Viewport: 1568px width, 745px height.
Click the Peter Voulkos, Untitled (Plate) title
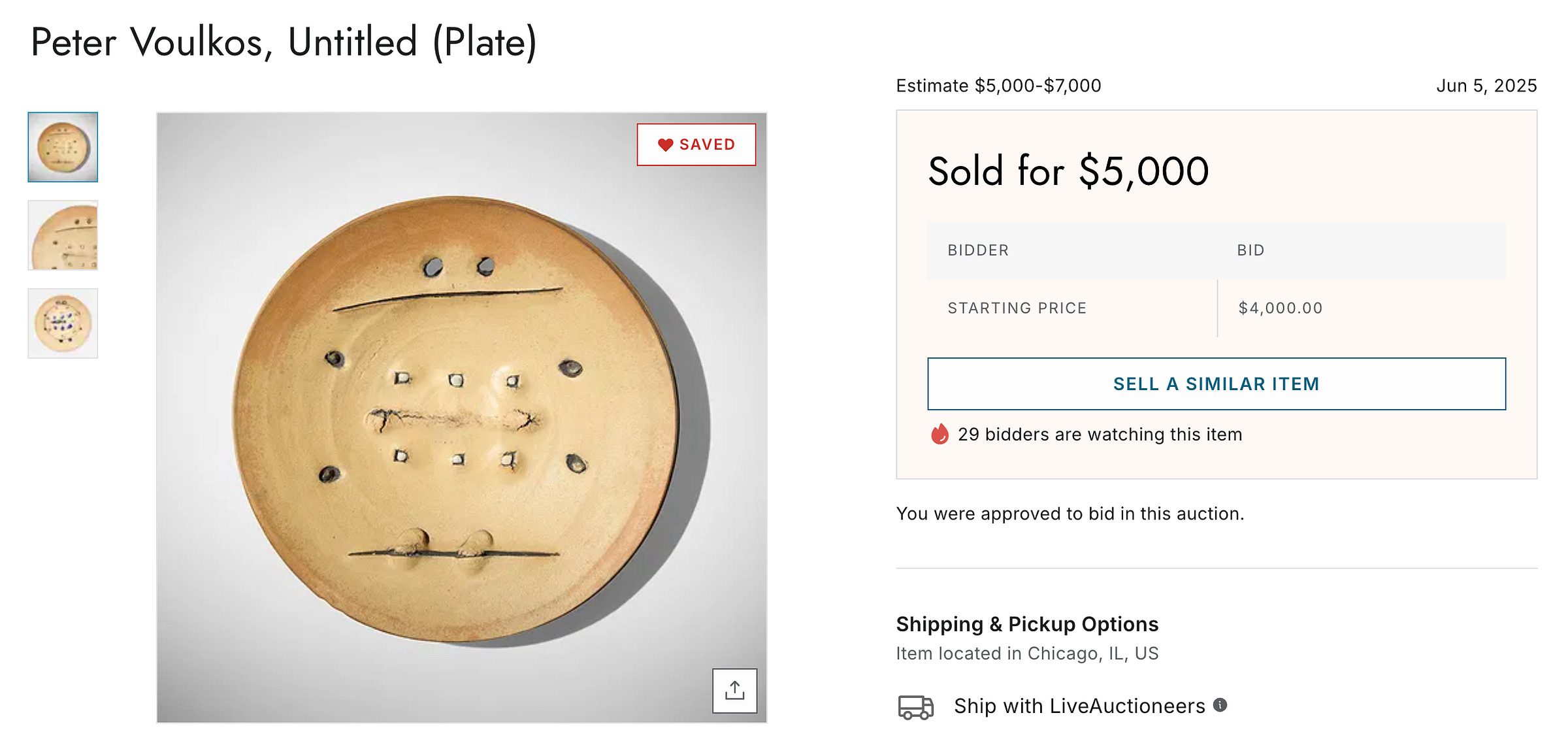click(x=284, y=42)
